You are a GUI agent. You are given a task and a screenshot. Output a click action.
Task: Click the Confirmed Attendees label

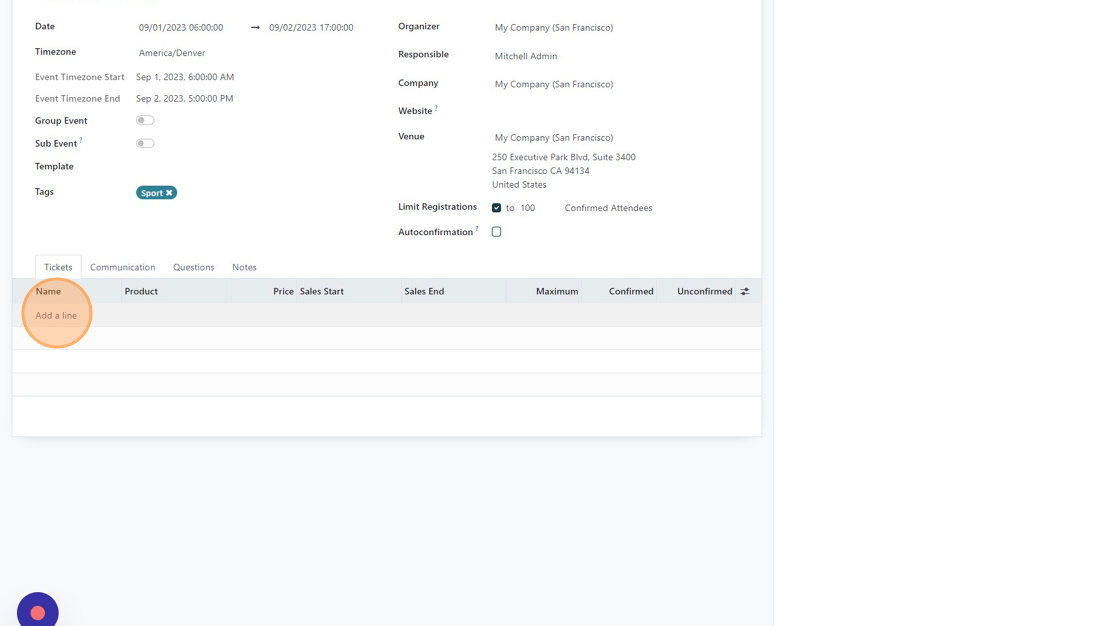click(x=609, y=208)
